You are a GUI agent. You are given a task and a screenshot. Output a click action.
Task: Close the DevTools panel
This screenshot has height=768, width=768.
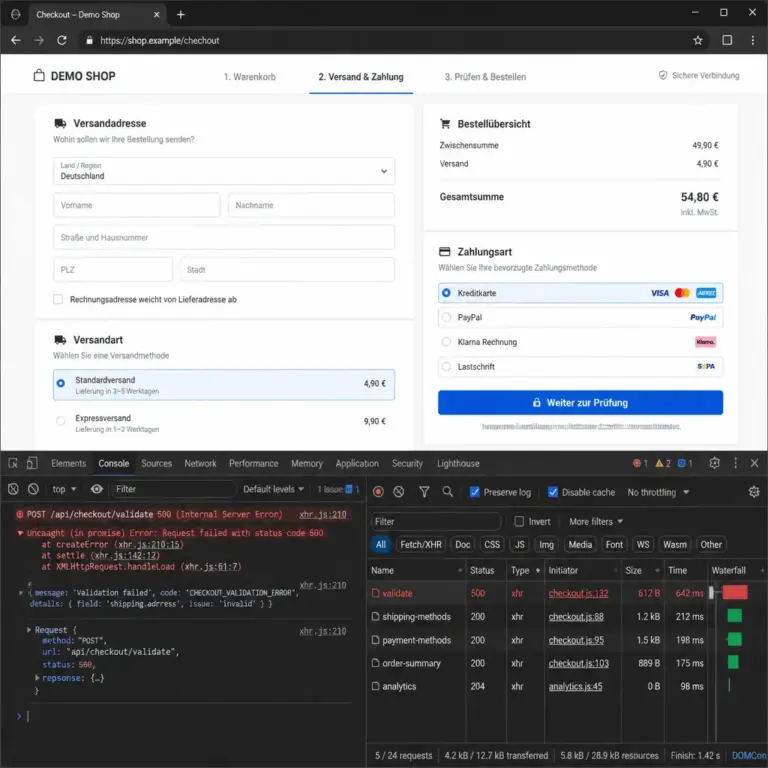[x=754, y=463]
